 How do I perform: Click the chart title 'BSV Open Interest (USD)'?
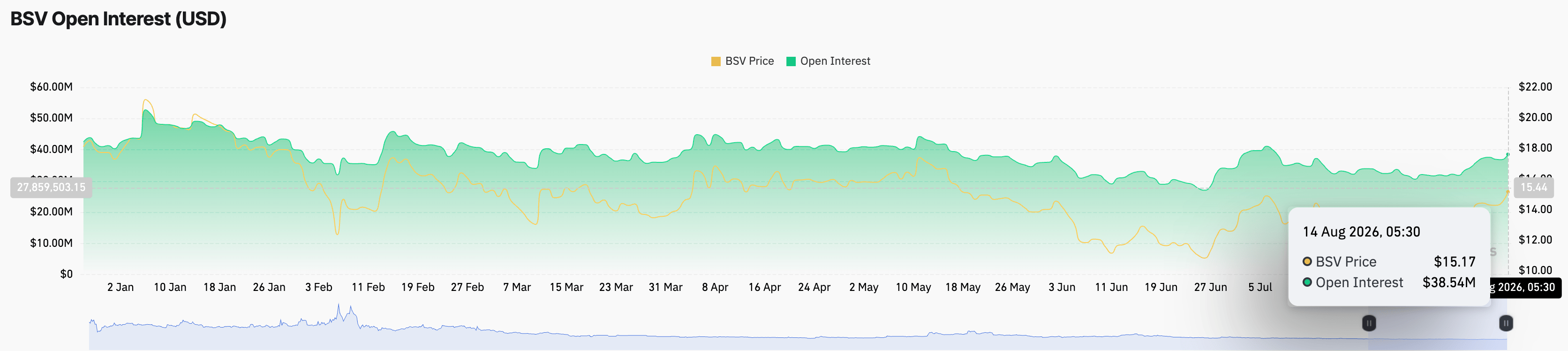118,19
